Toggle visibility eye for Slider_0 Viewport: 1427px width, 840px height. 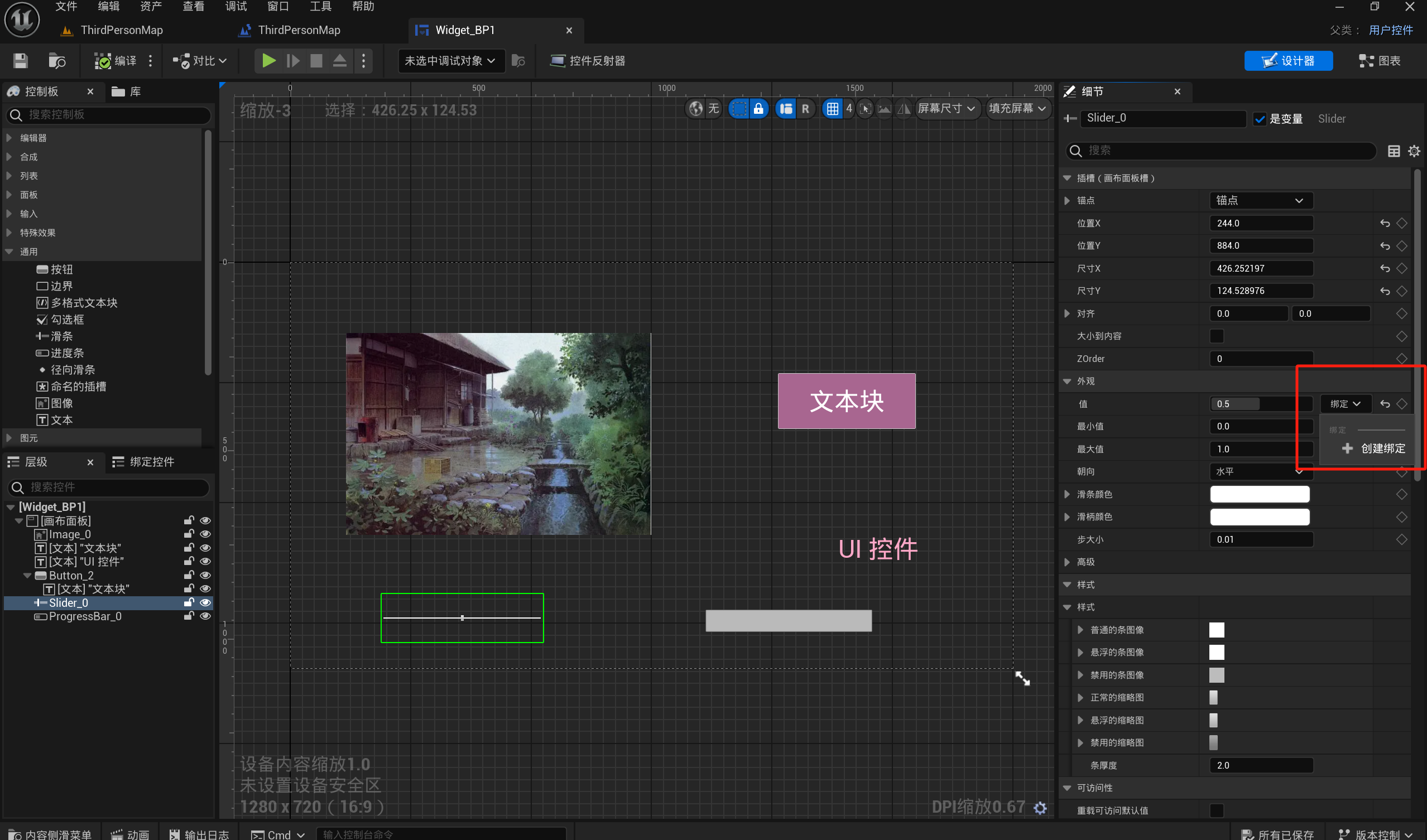205,603
